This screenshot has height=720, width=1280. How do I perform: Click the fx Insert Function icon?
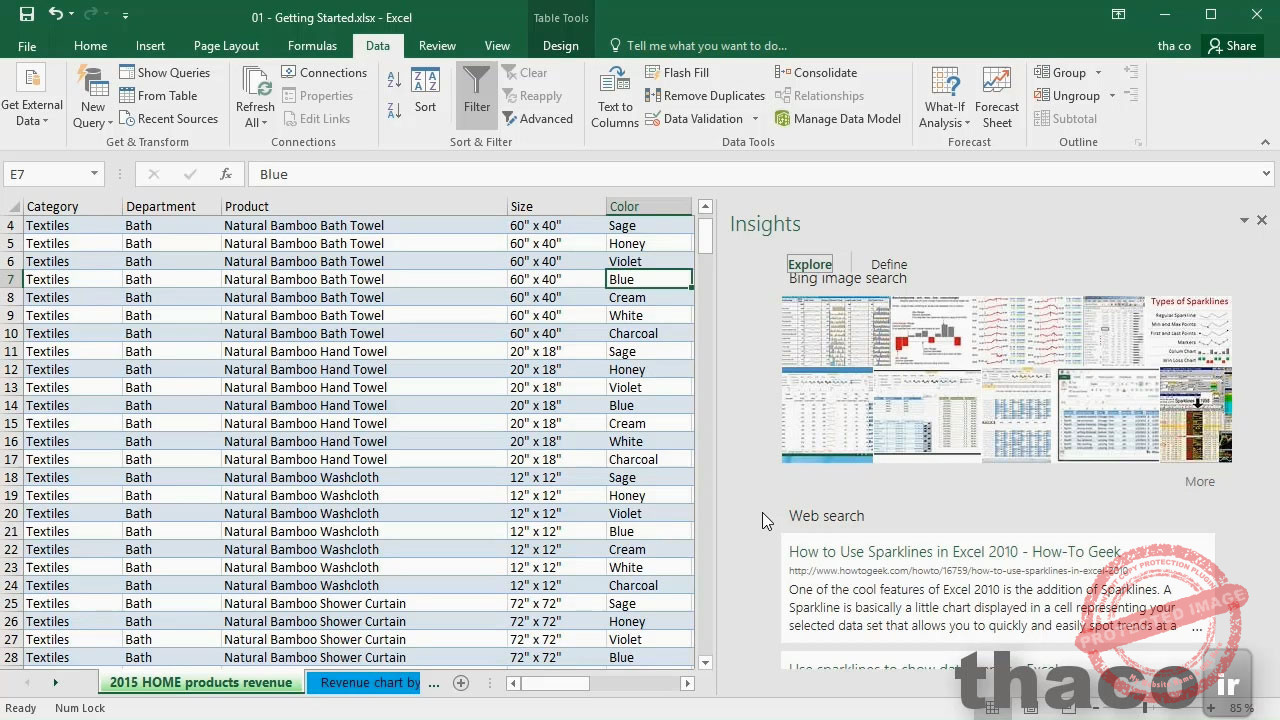click(x=226, y=174)
